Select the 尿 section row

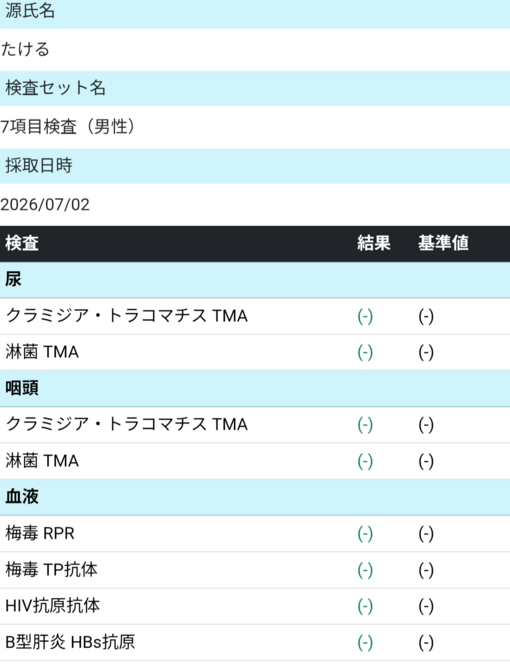coord(255,279)
